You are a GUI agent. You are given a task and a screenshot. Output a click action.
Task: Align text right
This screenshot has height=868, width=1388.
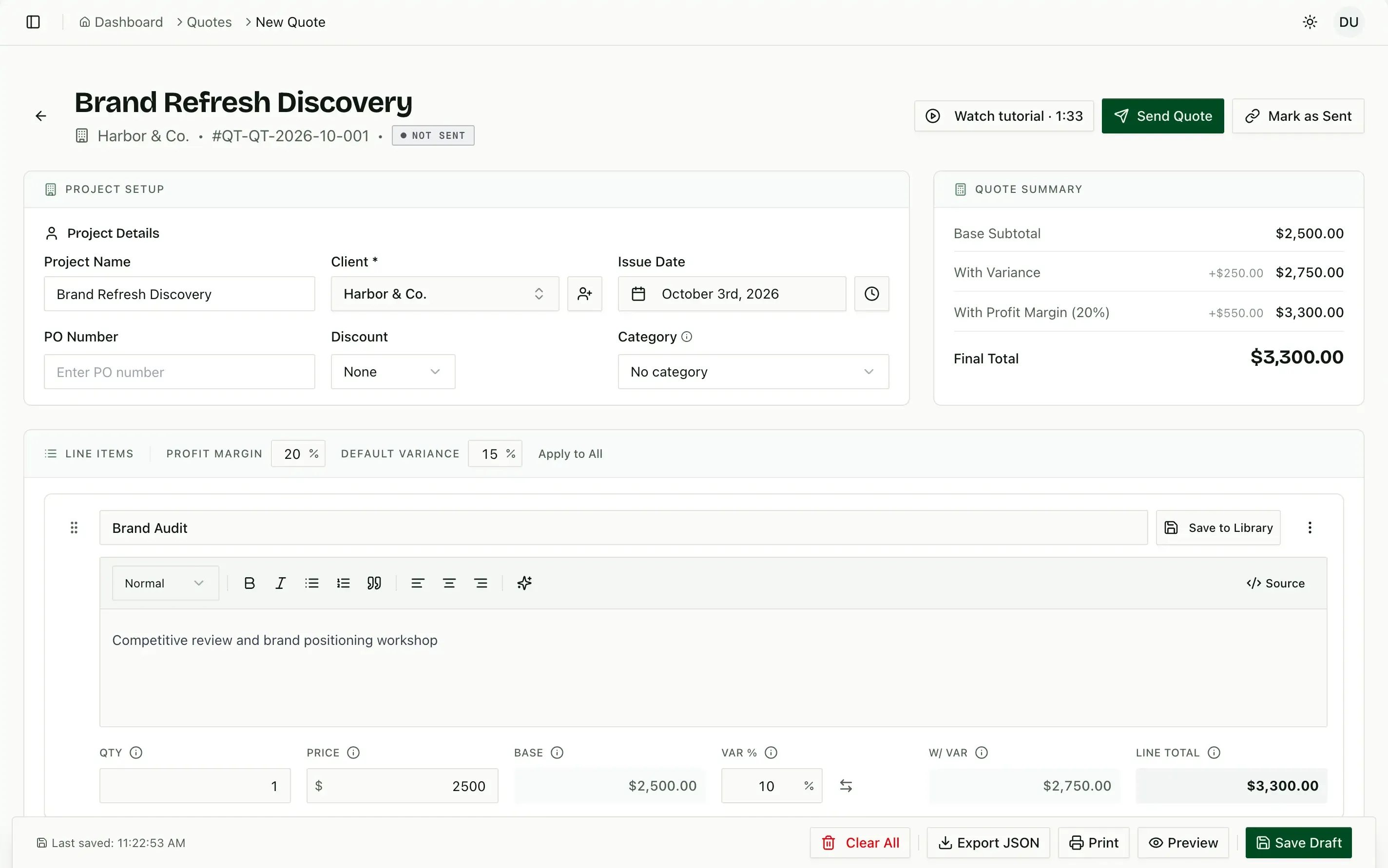pos(481,583)
